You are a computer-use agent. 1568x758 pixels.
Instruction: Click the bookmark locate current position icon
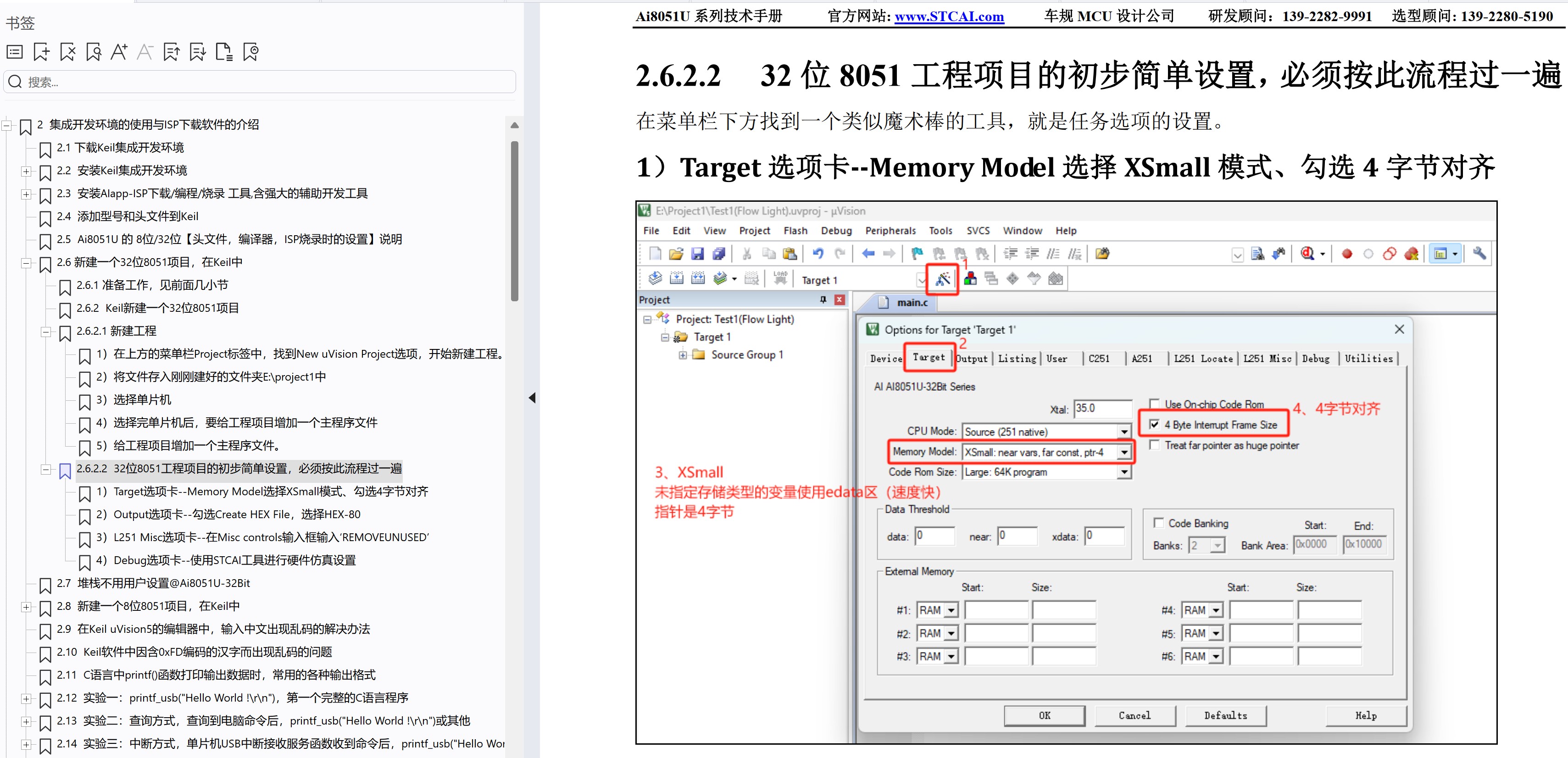click(x=251, y=52)
